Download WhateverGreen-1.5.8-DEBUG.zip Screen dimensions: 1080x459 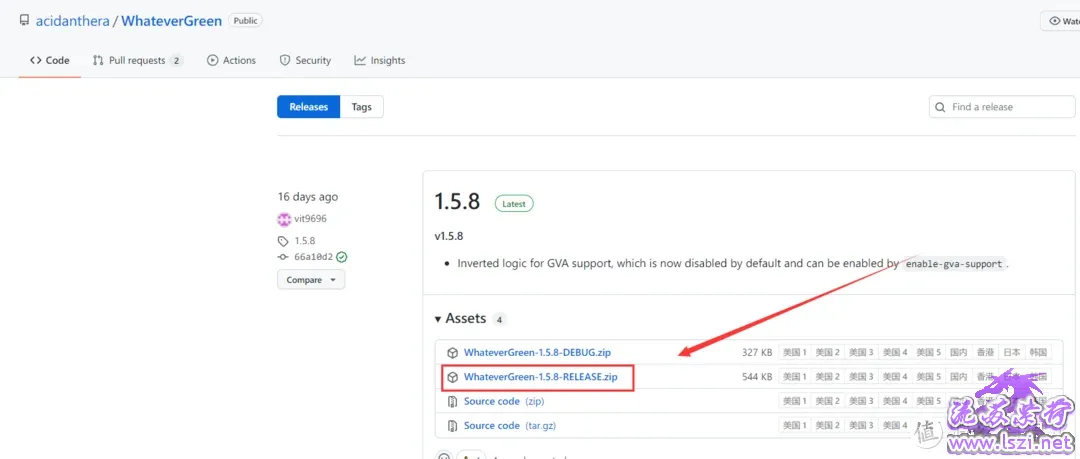pos(537,352)
